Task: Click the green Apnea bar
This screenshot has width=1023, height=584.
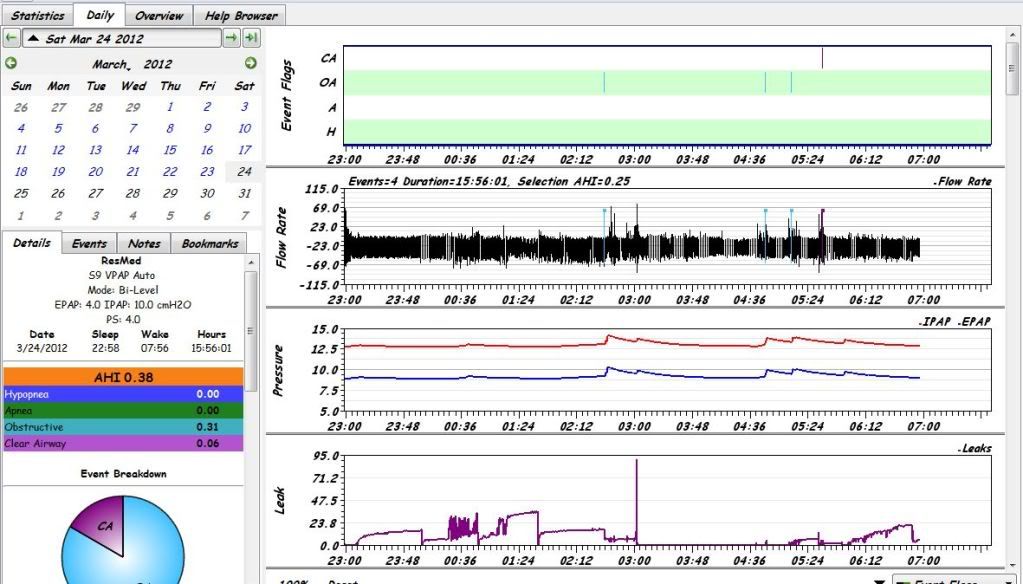Action: pyautogui.click(x=123, y=410)
